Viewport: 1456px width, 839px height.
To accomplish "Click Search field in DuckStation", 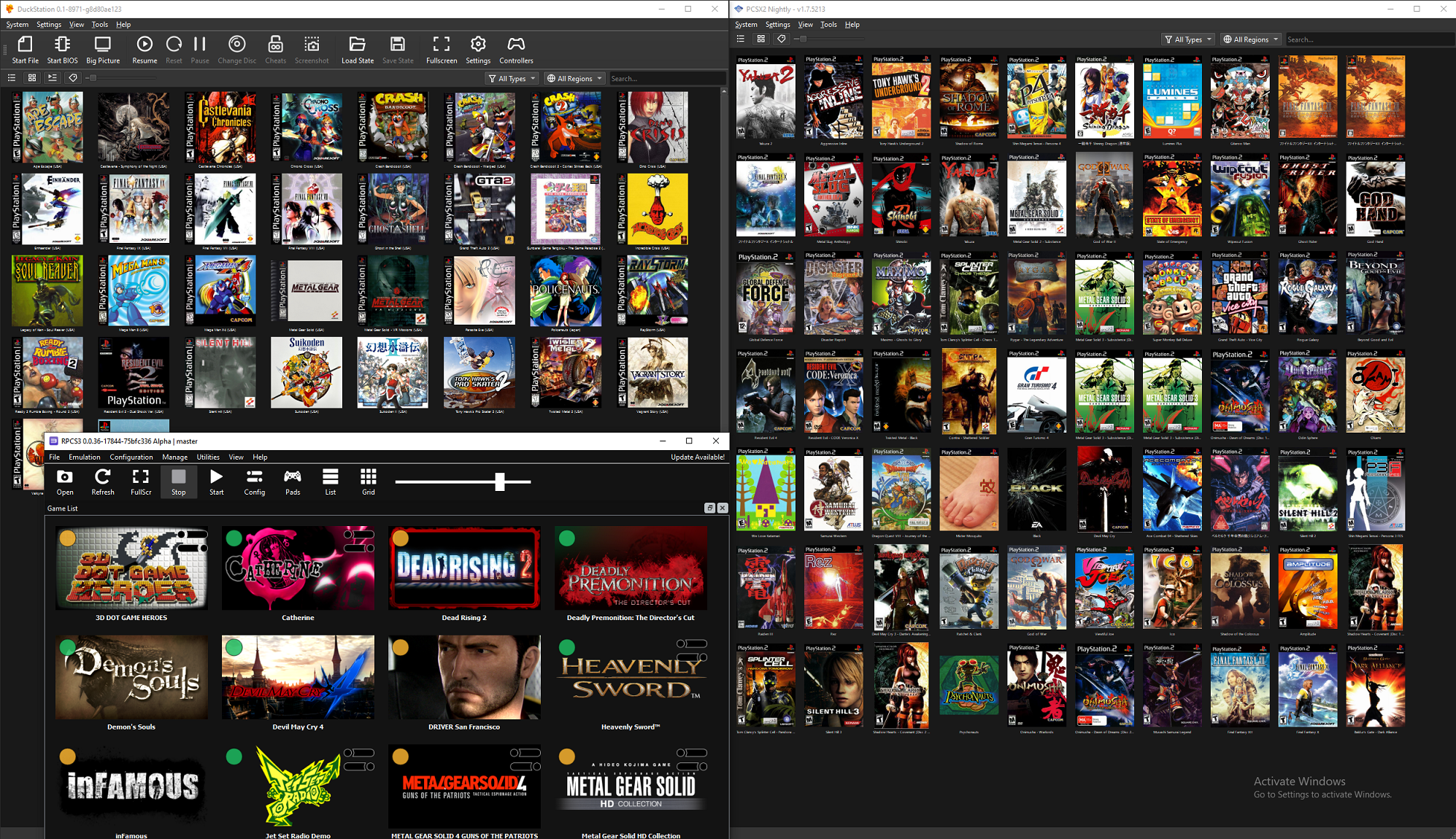I will (666, 78).
